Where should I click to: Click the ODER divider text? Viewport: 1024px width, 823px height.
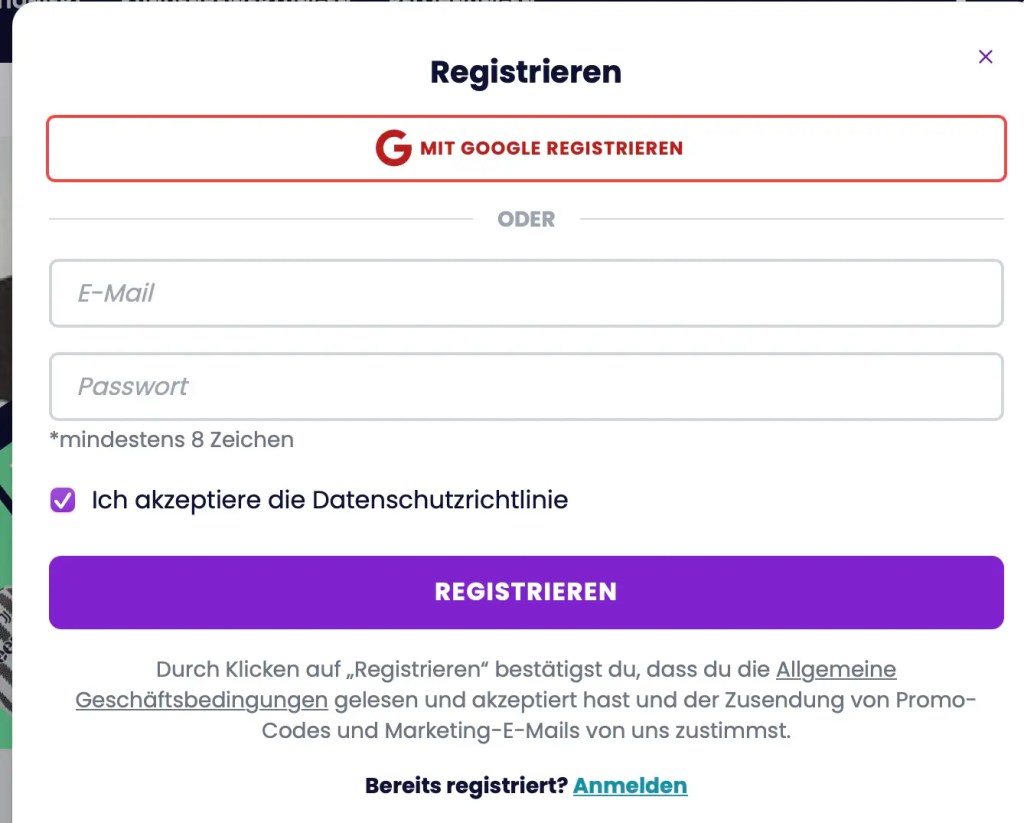point(526,219)
